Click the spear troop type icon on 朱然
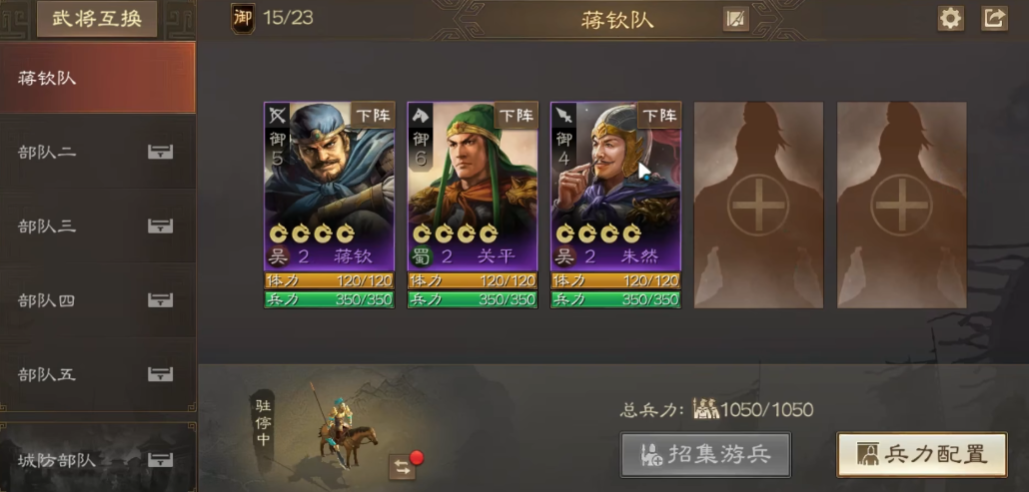The image size is (1029, 492). tap(562, 115)
